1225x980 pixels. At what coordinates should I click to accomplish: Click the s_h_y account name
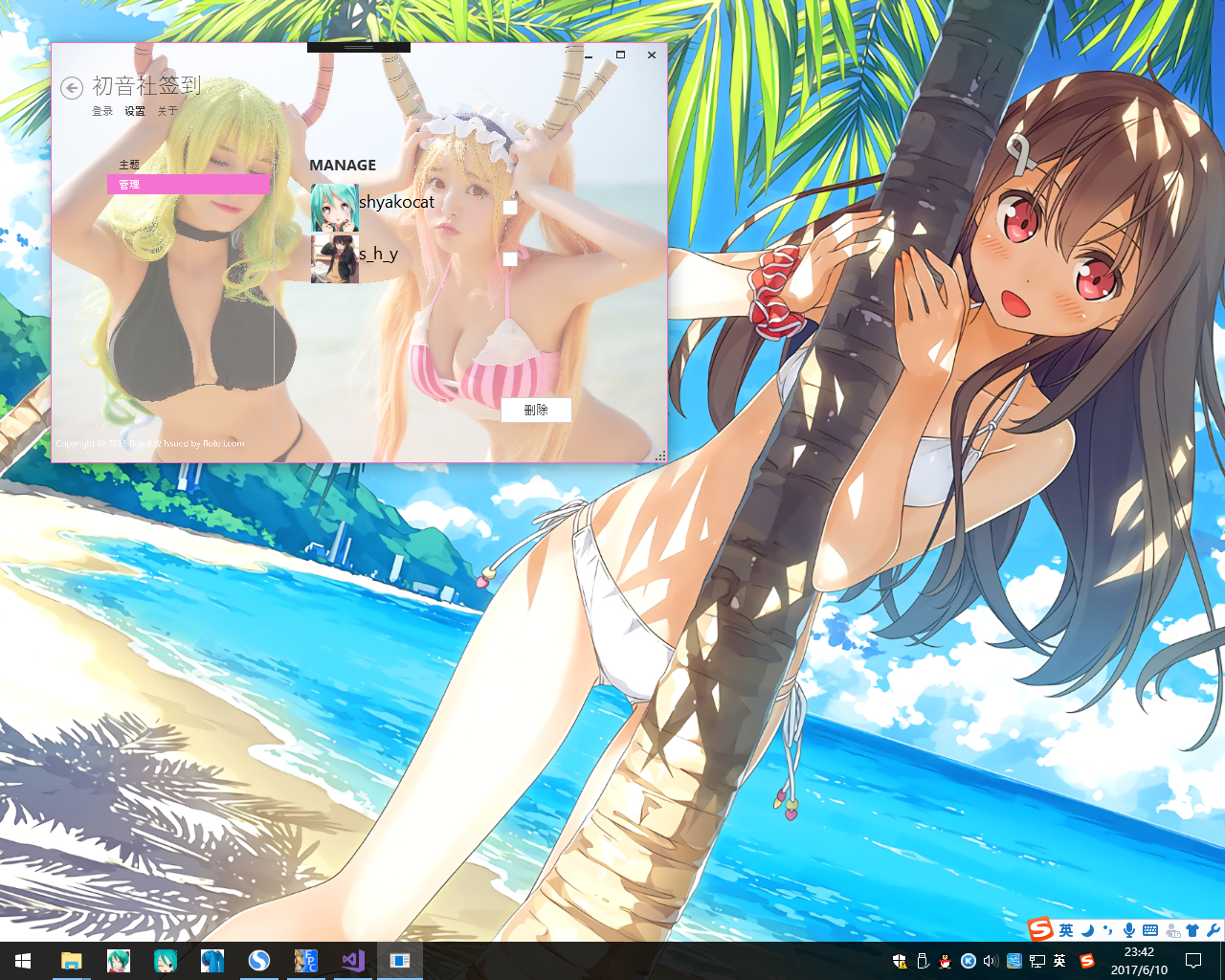tap(378, 254)
